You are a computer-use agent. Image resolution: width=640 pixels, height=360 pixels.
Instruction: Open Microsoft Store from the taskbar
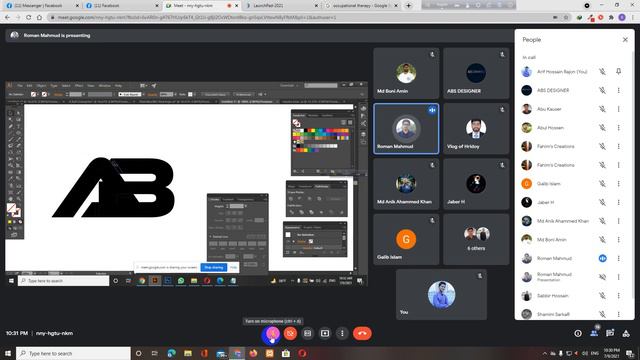[x=286, y=353]
